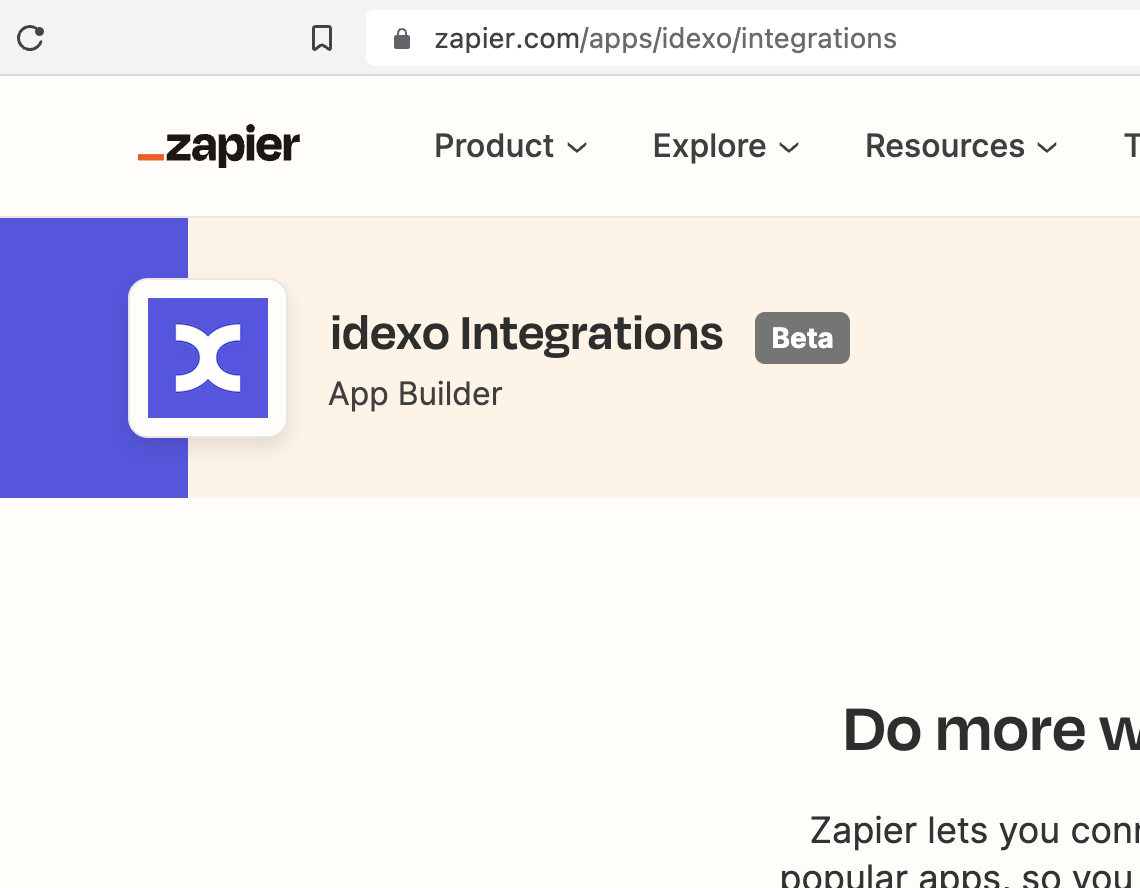Screen dimensions: 1140x888
Task: Click the Beta badge
Action: click(x=802, y=338)
